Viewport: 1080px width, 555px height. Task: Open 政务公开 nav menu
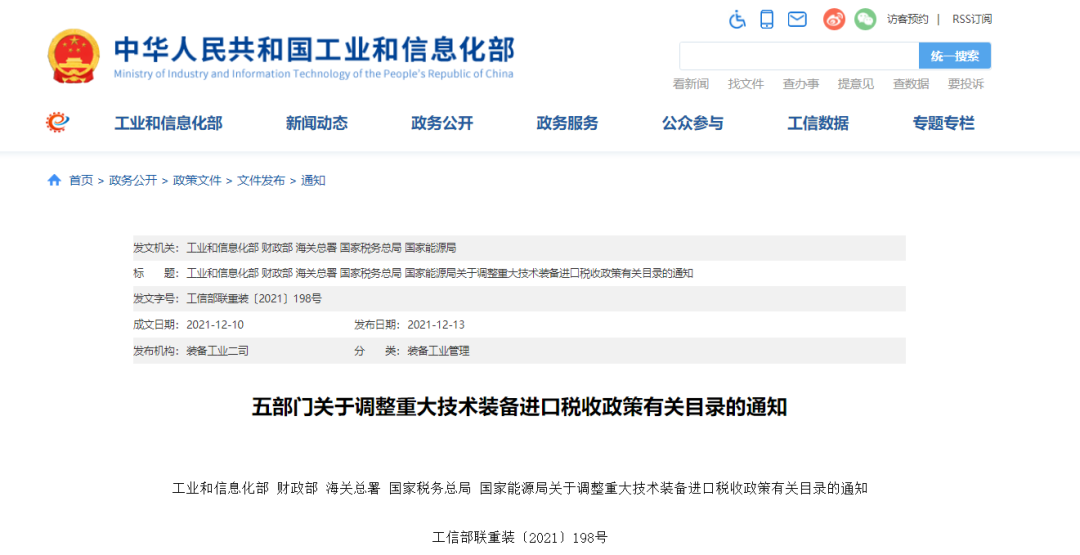[x=442, y=123]
